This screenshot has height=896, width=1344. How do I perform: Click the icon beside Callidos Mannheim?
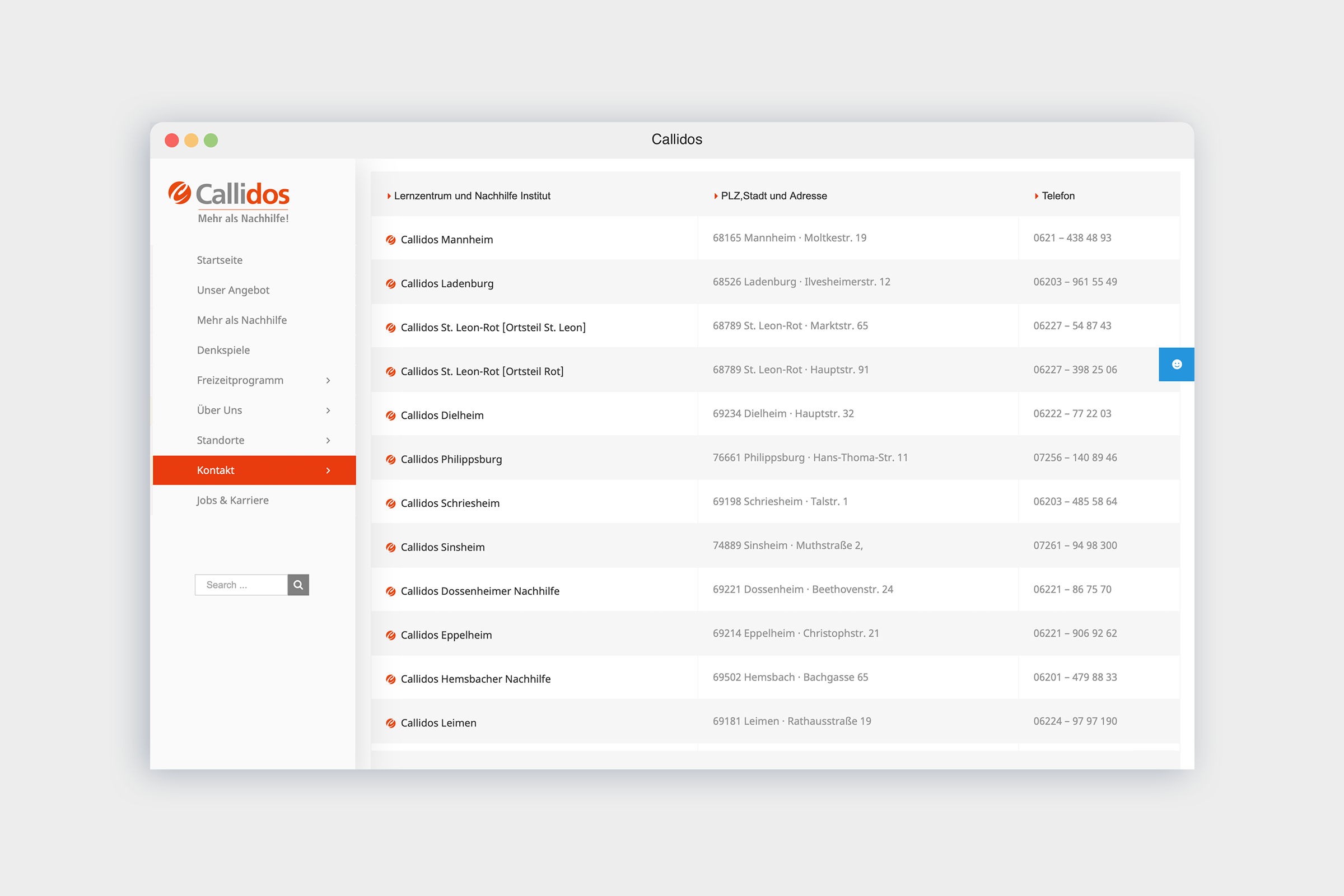(x=391, y=240)
